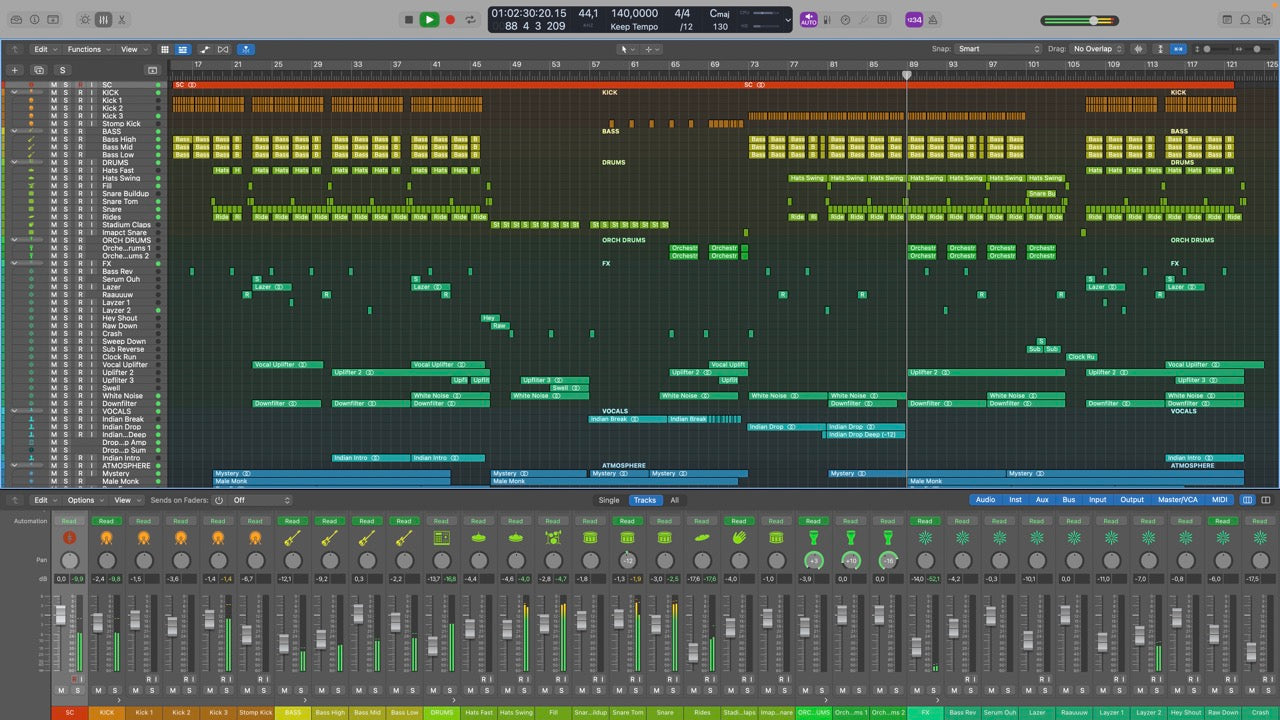Switch mixer to All view
This screenshot has width=1280, height=720.
(674, 500)
